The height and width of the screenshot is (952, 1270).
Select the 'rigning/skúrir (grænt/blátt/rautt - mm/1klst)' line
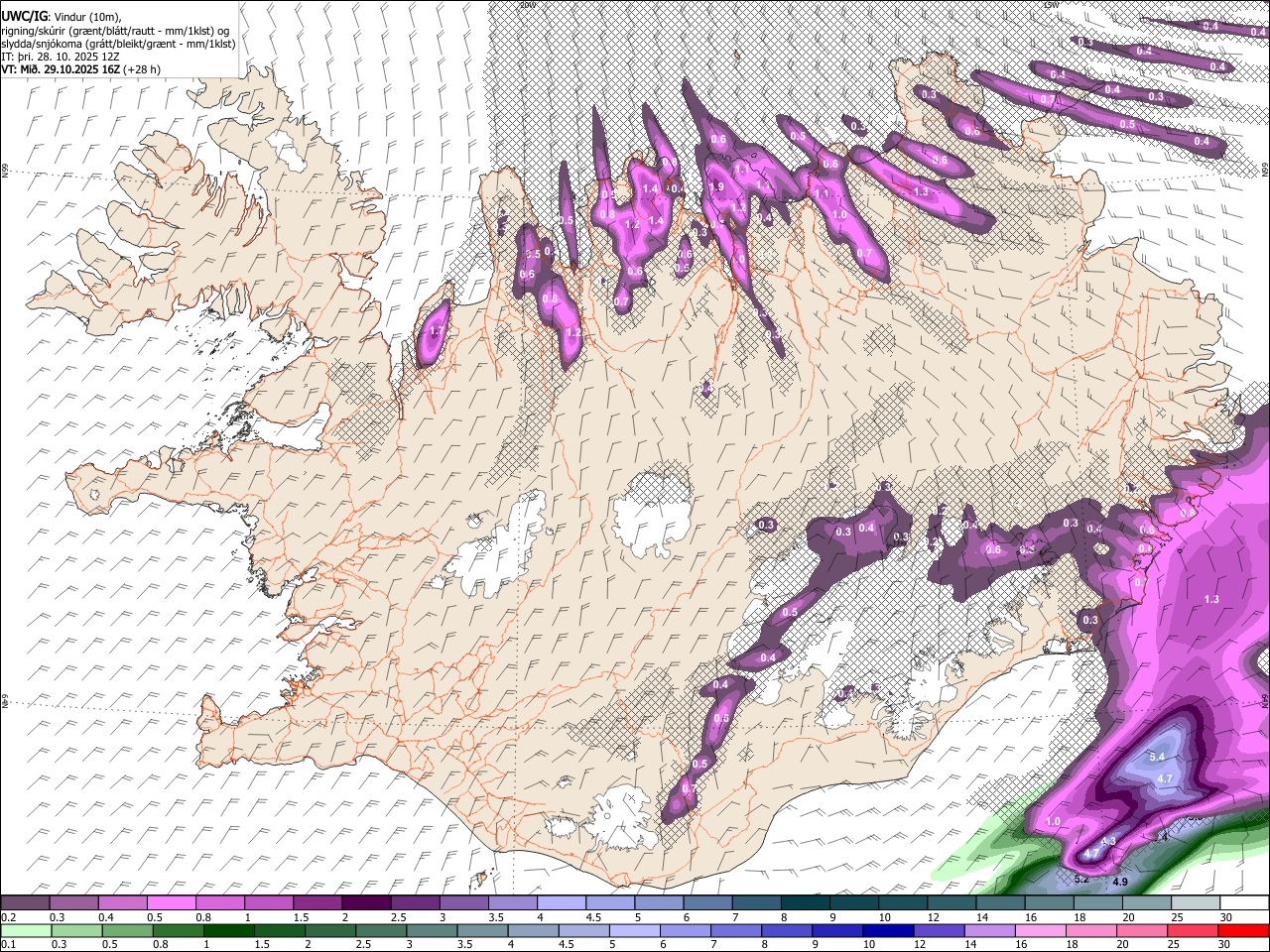[x=115, y=30]
